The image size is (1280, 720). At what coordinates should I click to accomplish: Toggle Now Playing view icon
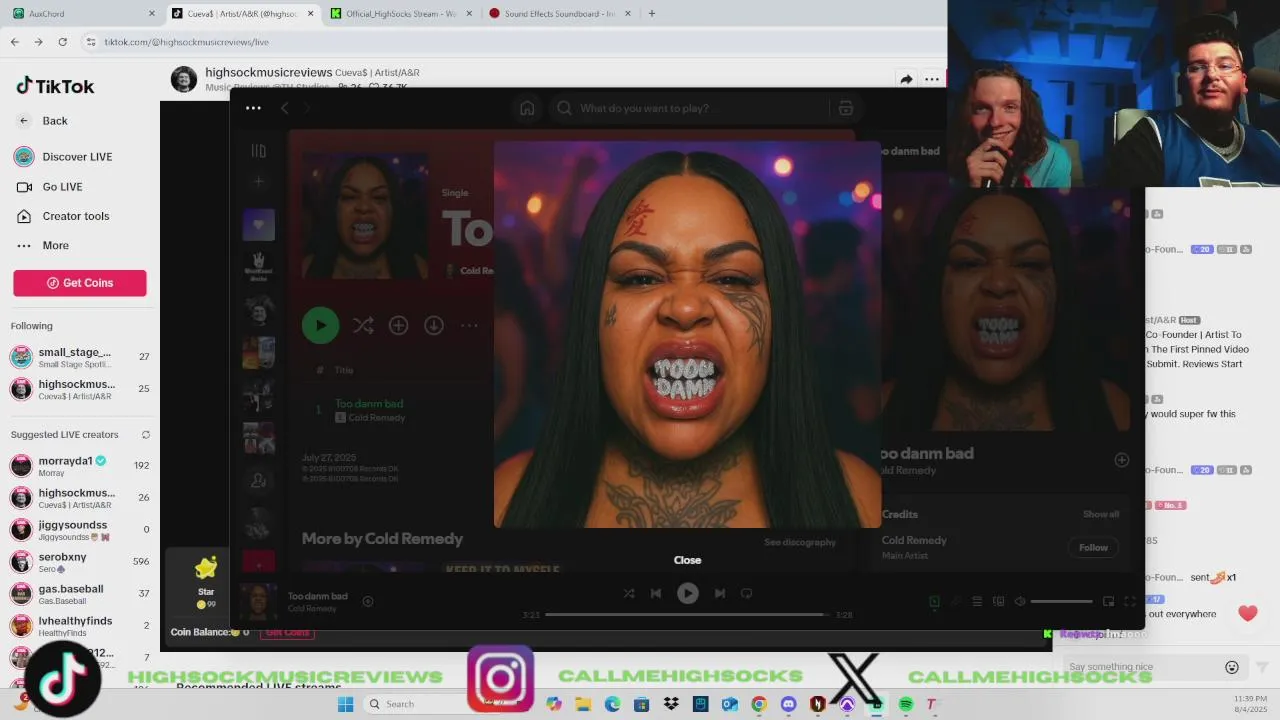pos(934,601)
